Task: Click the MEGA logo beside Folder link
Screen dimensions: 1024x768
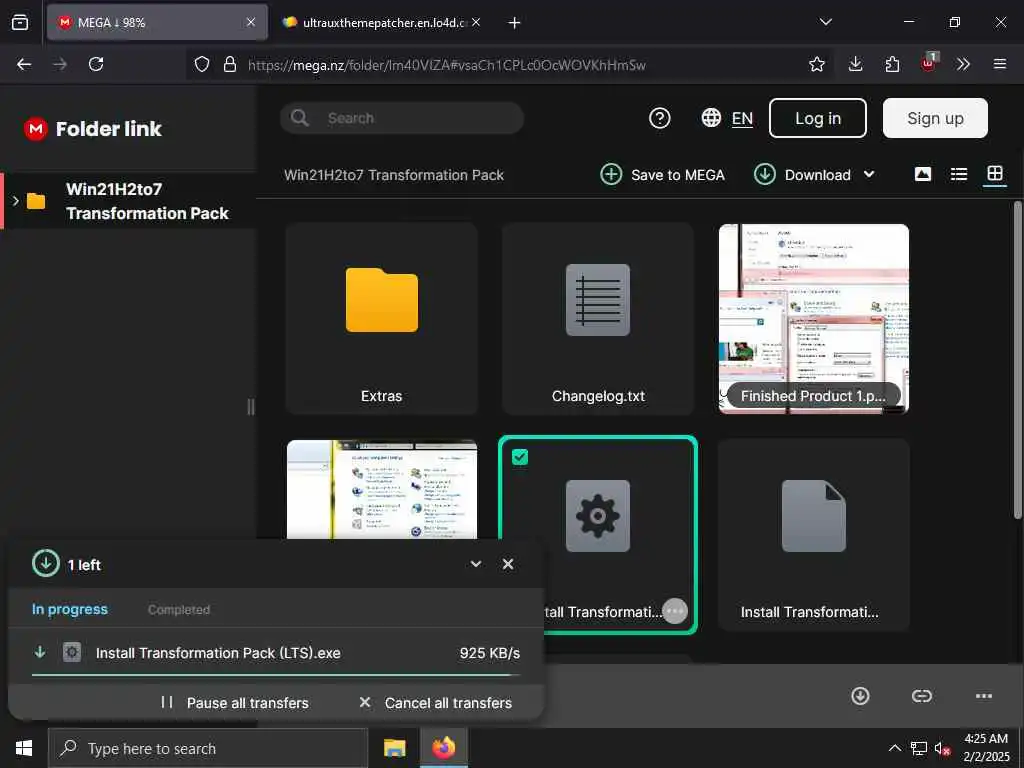Action: coord(36,129)
